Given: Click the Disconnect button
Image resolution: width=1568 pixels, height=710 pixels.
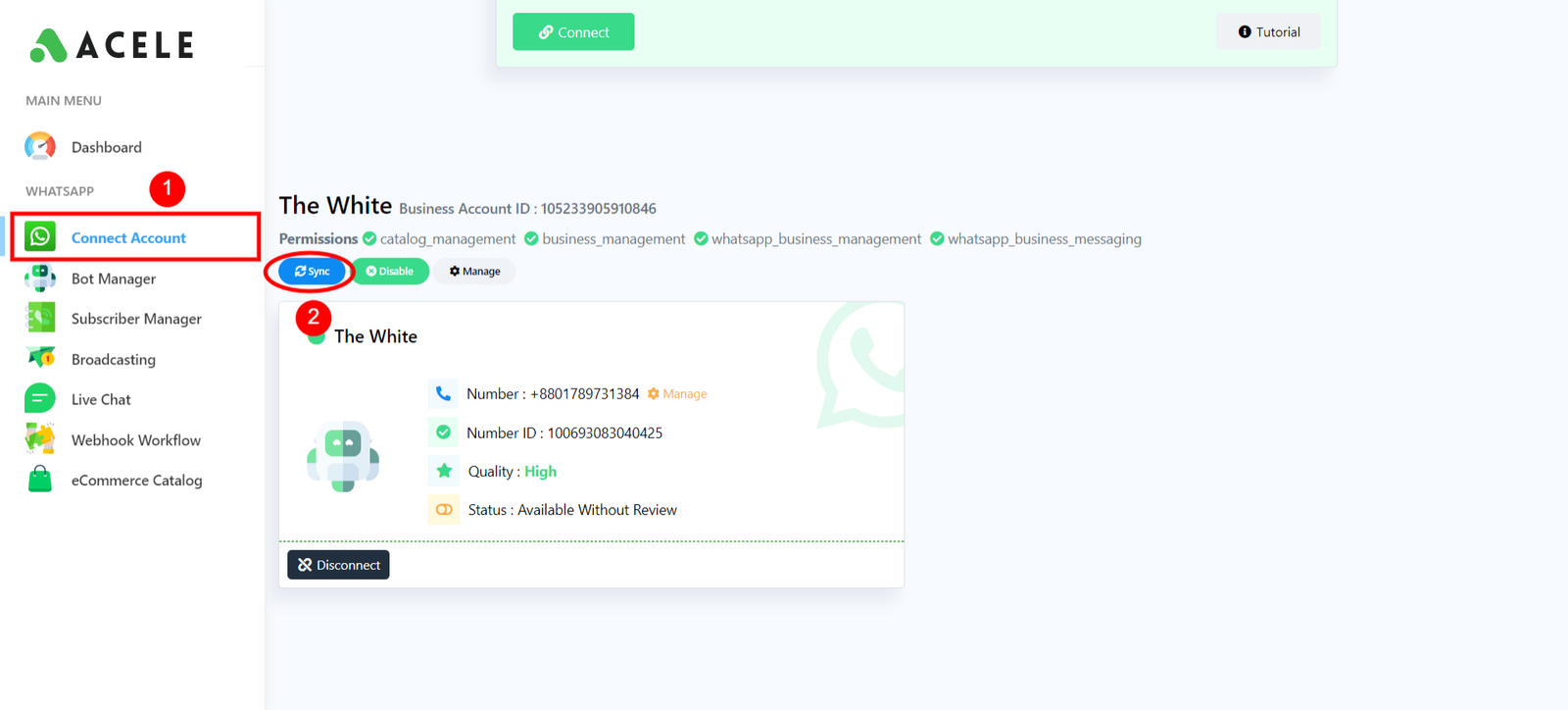Looking at the screenshot, I should pyautogui.click(x=338, y=565).
